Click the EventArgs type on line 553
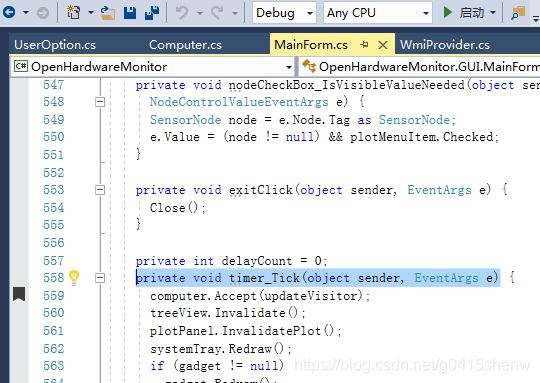540x383 pixels. 439,190
